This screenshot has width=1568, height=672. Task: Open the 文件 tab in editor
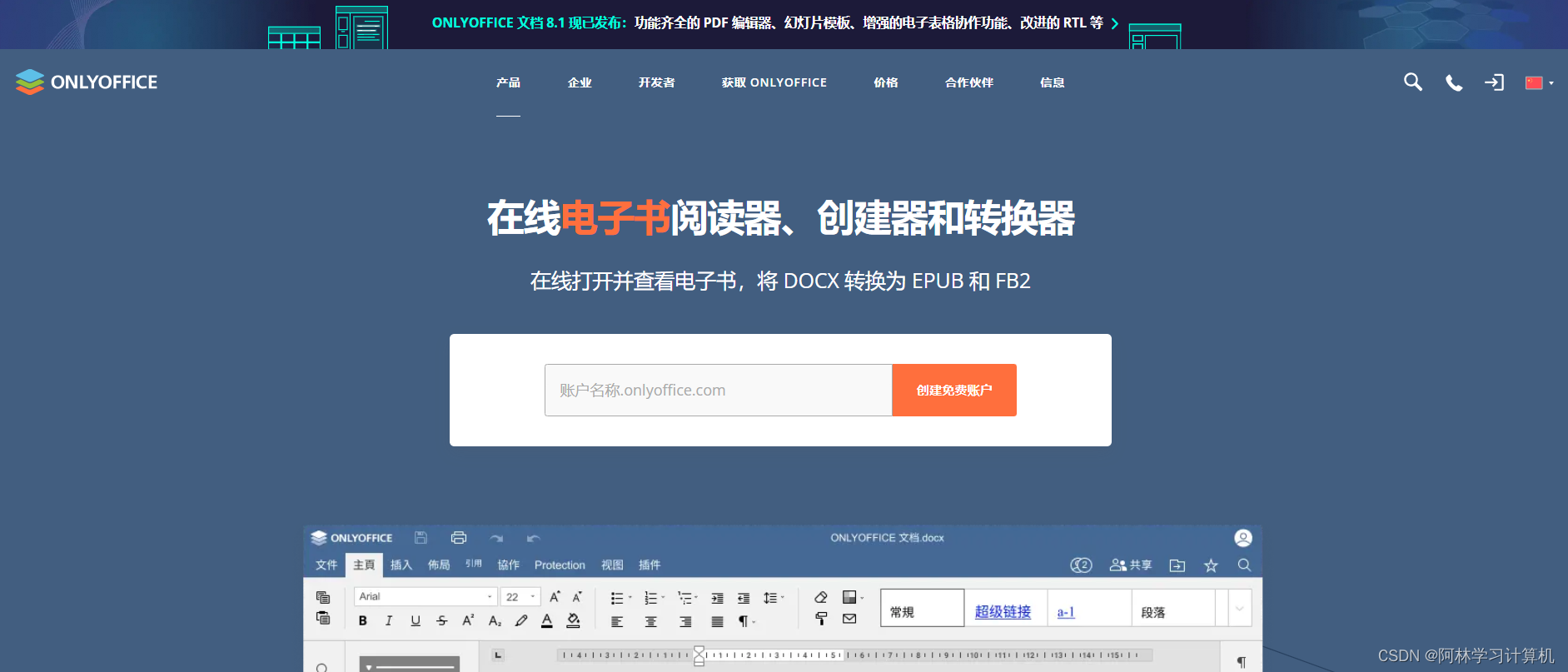326,565
